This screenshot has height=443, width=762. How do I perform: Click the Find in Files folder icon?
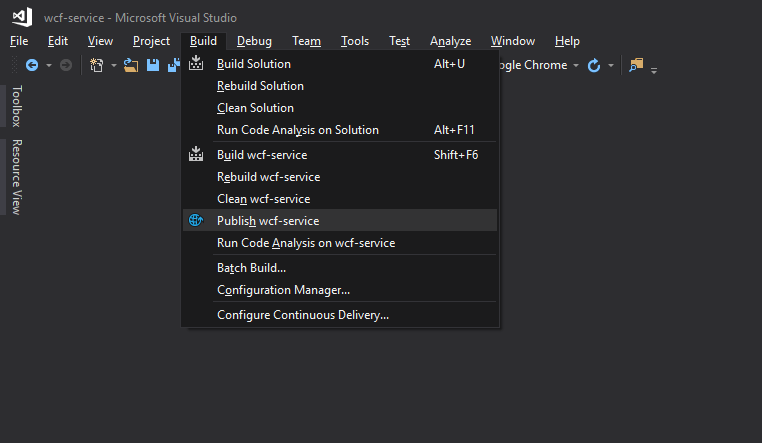click(636, 65)
